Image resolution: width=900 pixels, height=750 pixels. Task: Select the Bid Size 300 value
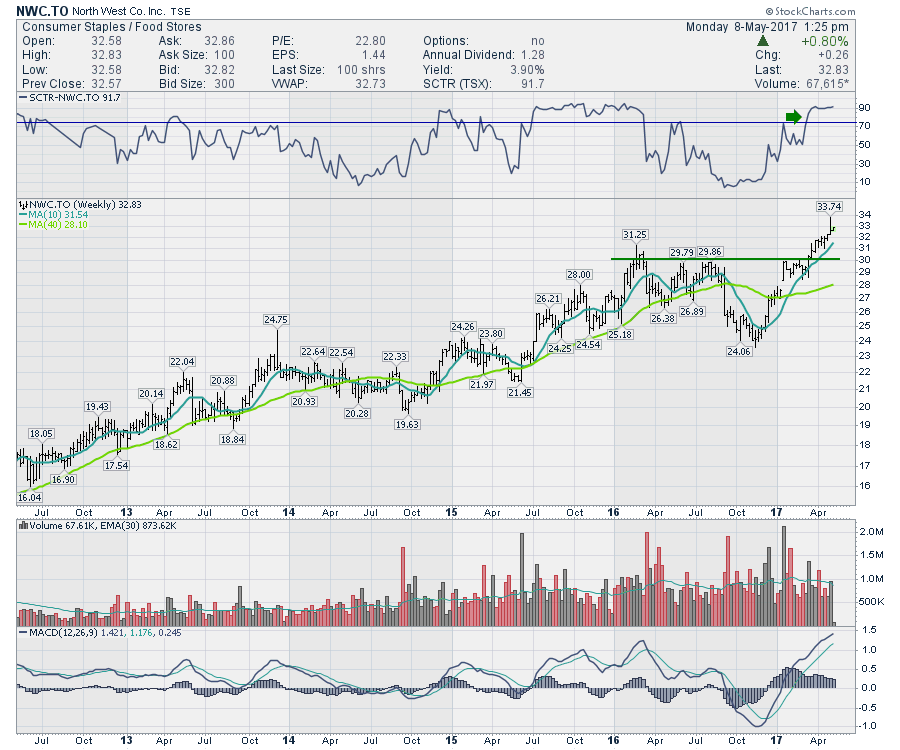[x=224, y=84]
